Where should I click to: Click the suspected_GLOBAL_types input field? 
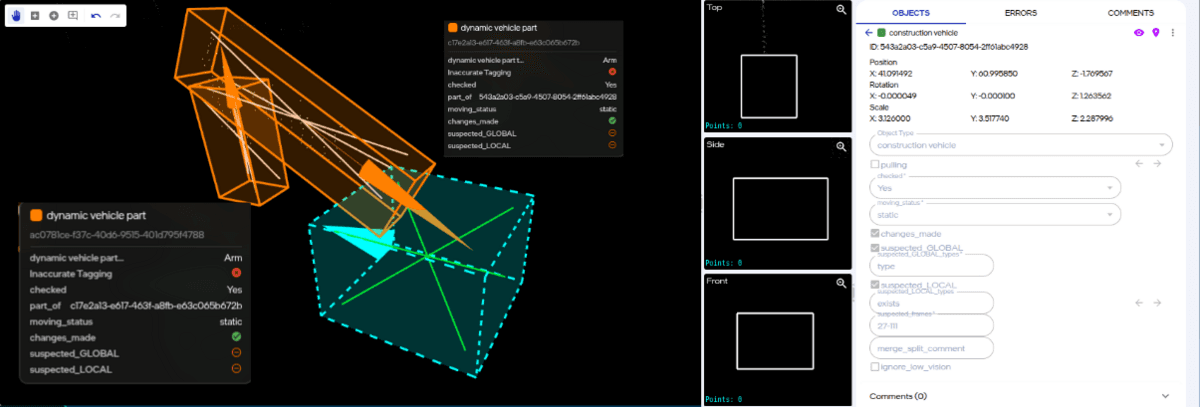tap(931, 266)
